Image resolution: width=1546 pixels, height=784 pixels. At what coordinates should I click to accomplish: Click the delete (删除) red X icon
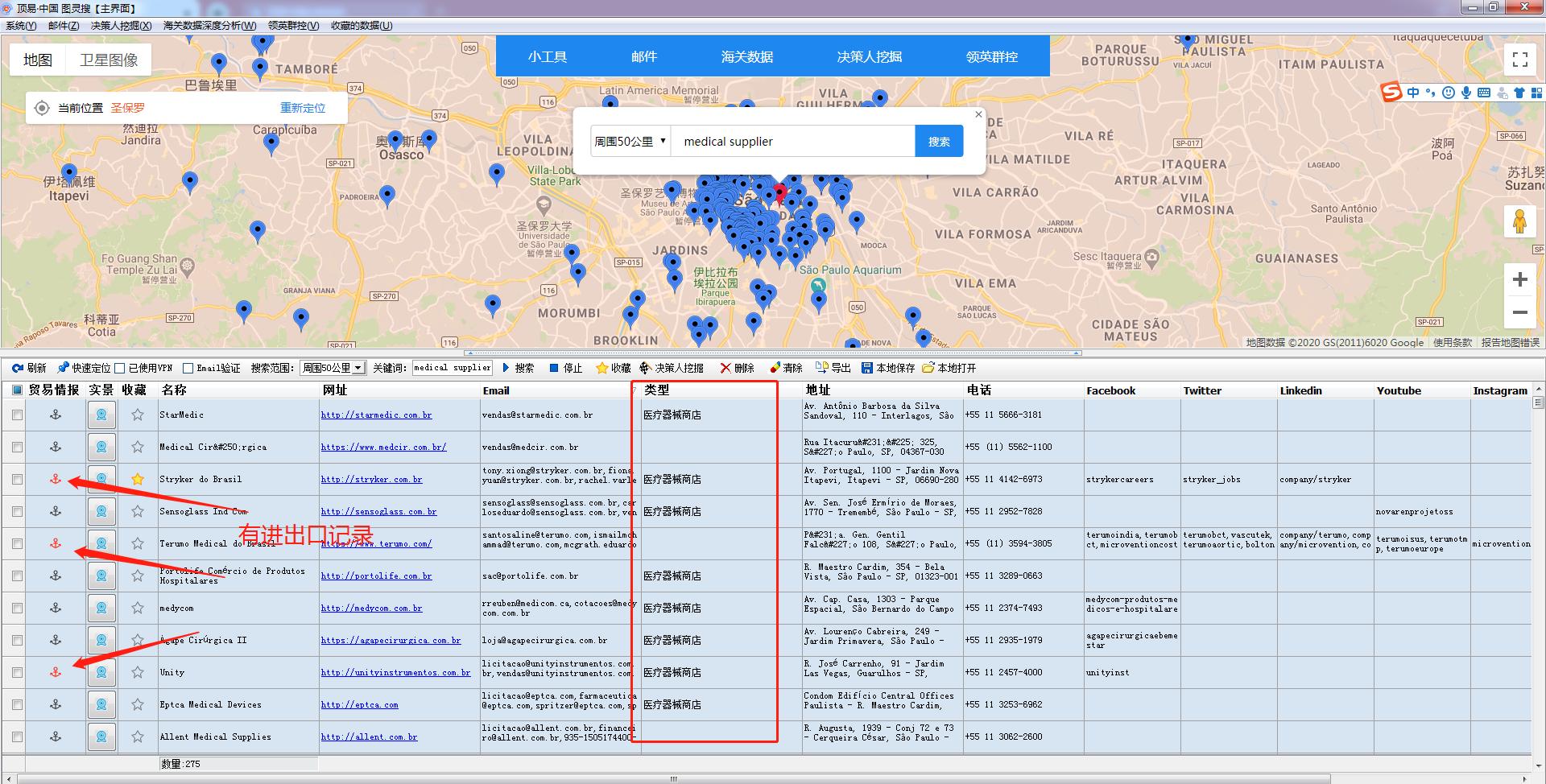coord(725,368)
